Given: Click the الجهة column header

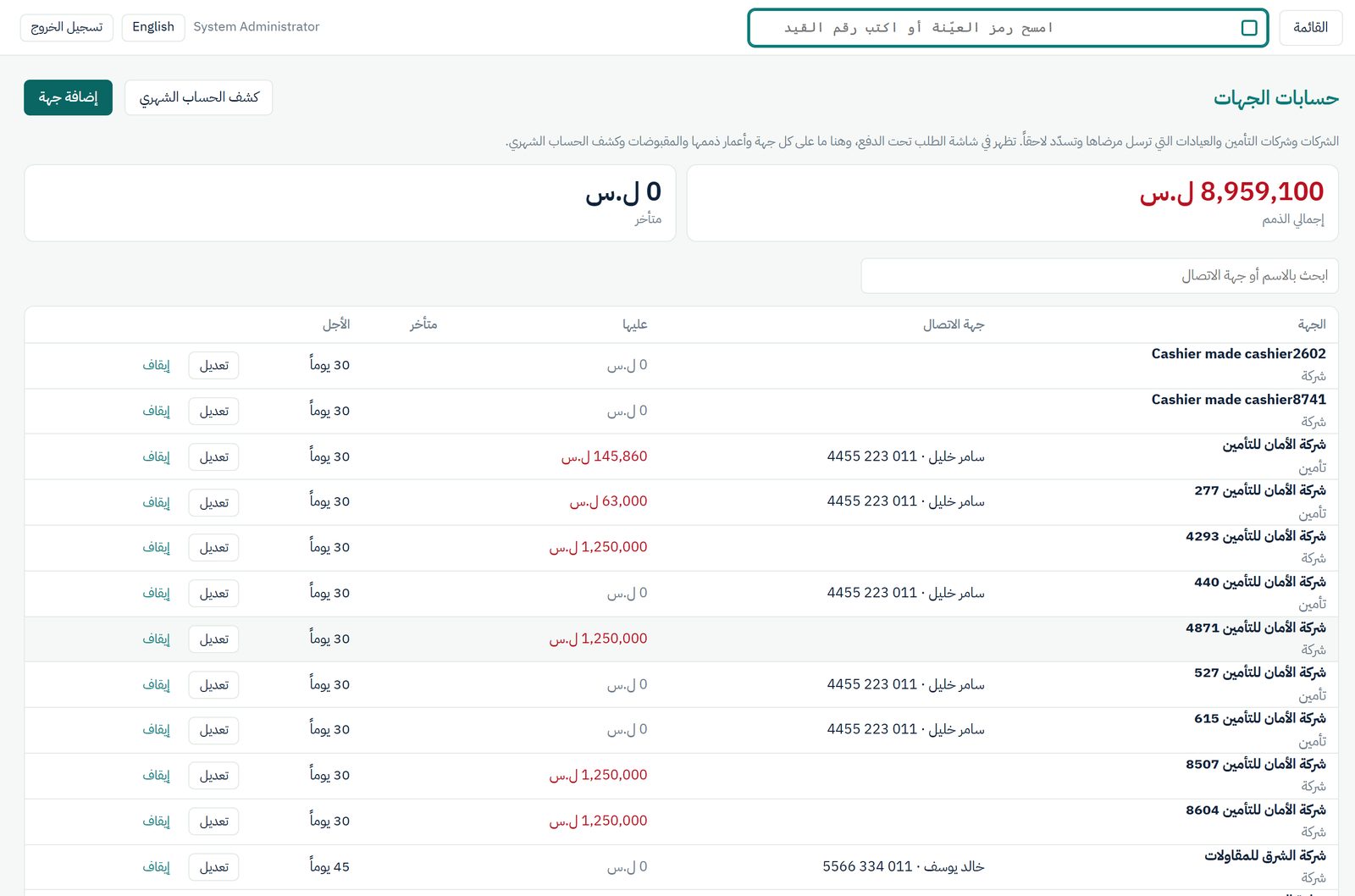Looking at the screenshot, I should (x=1312, y=324).
